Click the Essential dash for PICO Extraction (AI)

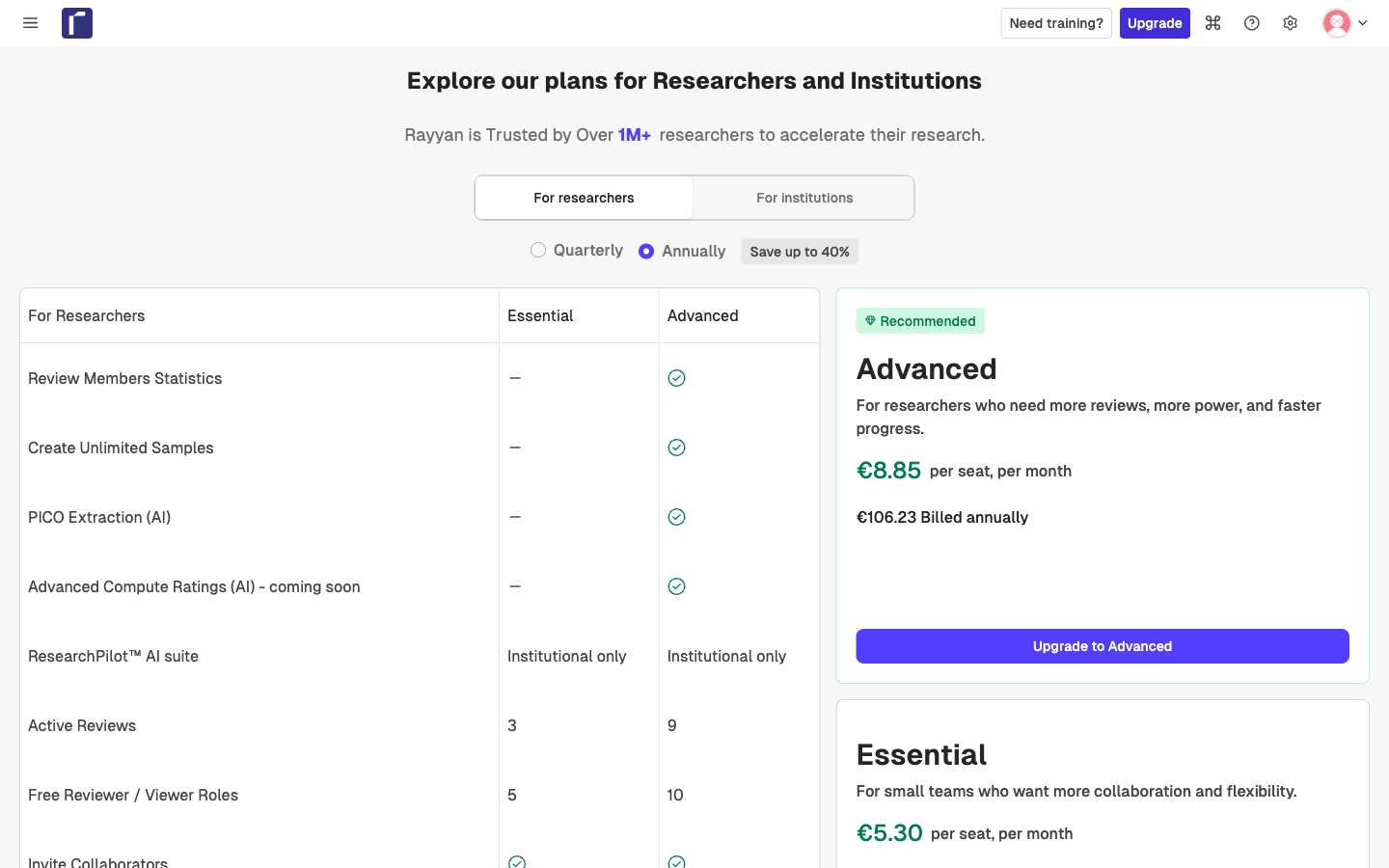click(515, 517)
